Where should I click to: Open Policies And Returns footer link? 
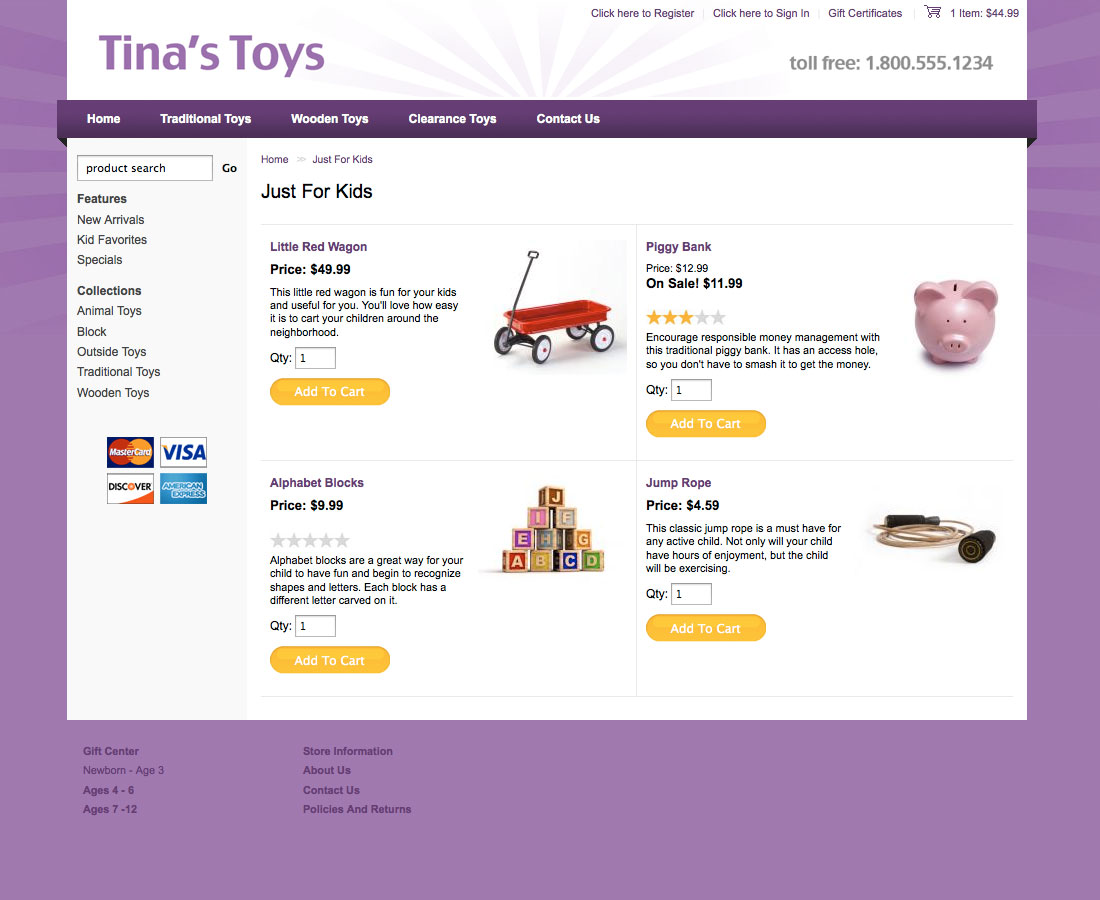coord(357,809)
